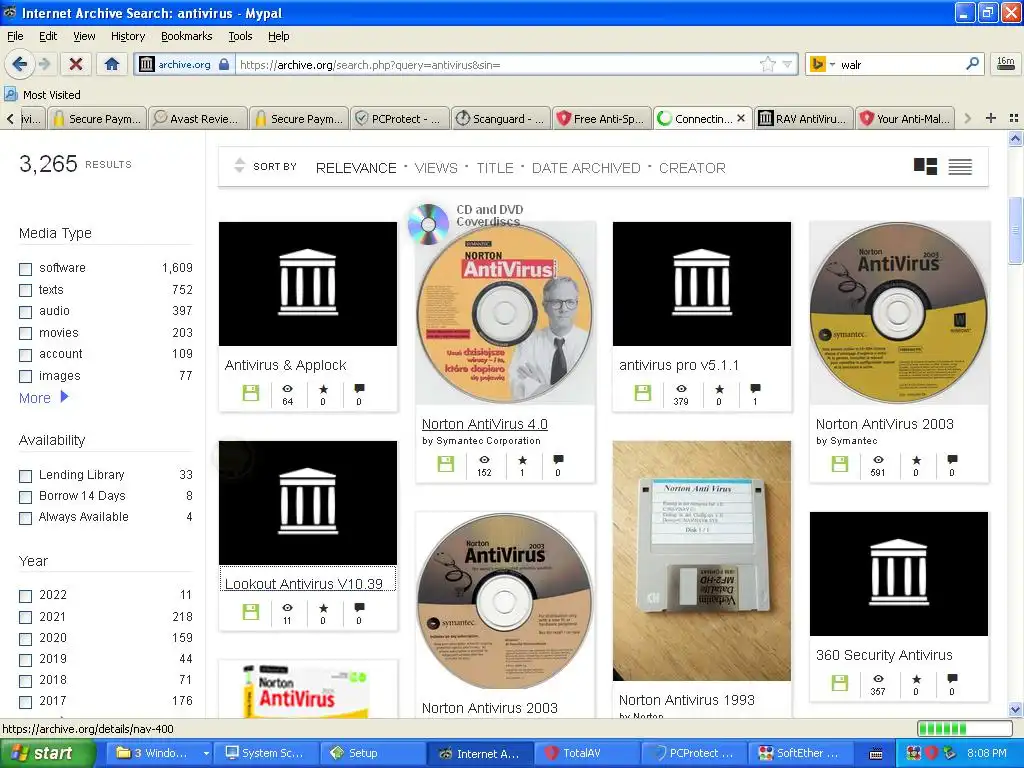Open the History menu

tap(127, 36)
